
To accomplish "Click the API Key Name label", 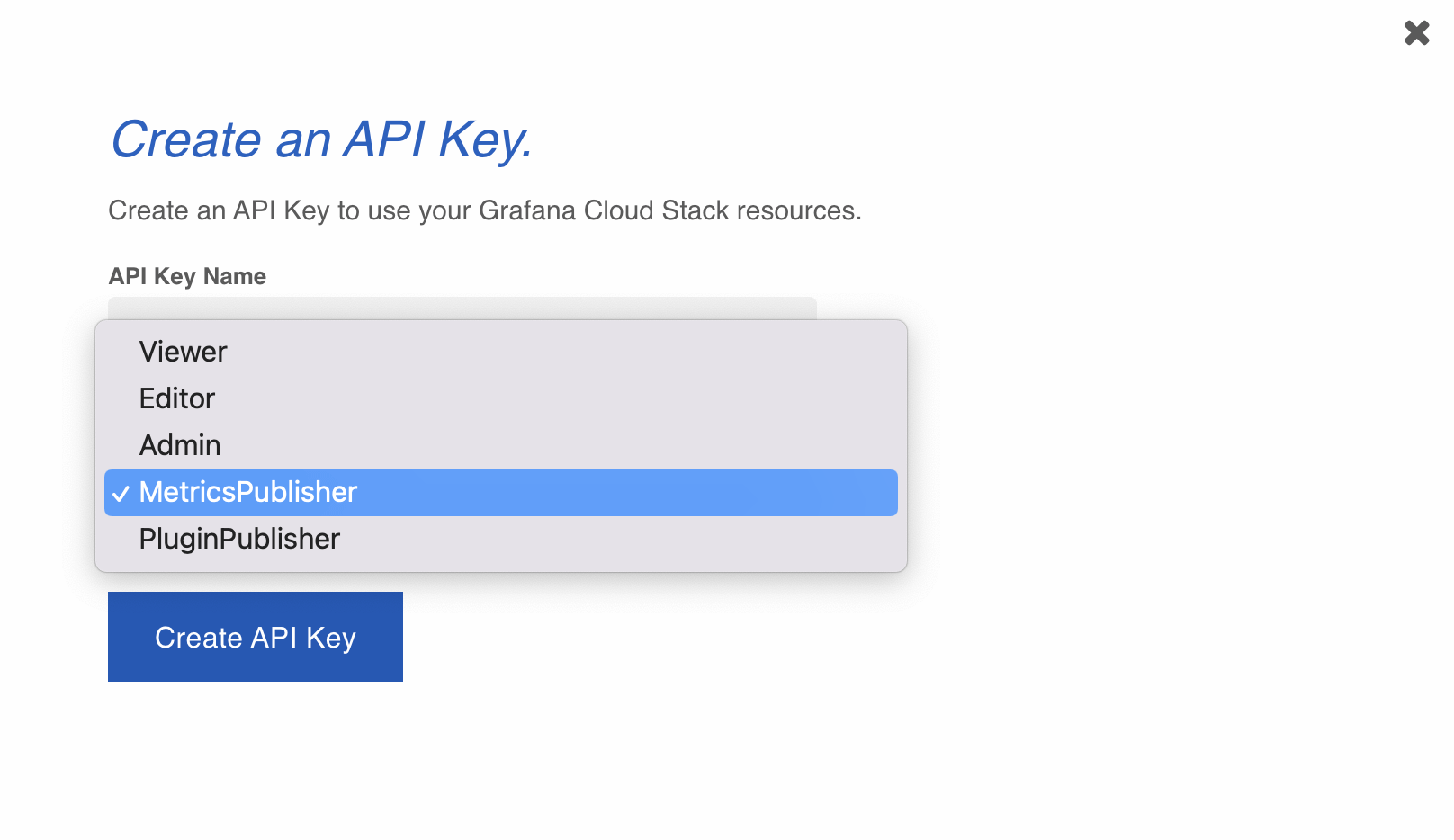I will pos(187,276).
